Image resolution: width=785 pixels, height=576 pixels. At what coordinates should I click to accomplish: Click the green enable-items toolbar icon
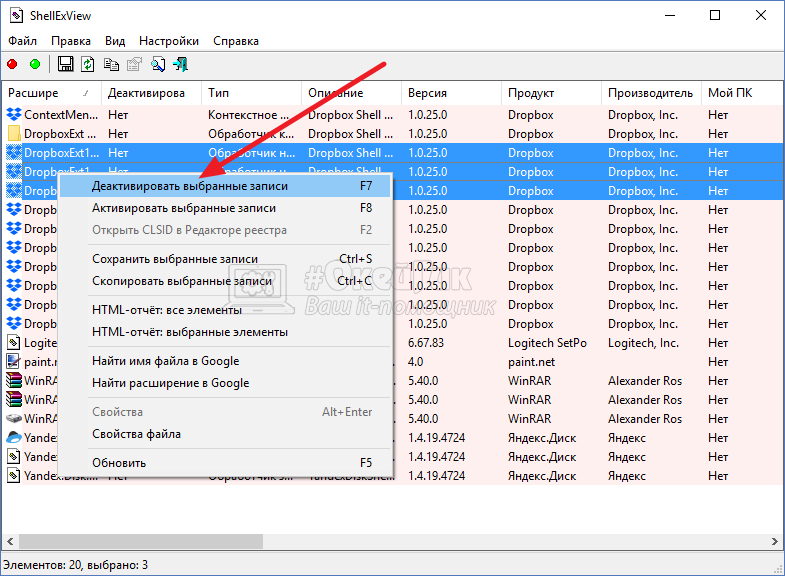[x=35, y=64]
